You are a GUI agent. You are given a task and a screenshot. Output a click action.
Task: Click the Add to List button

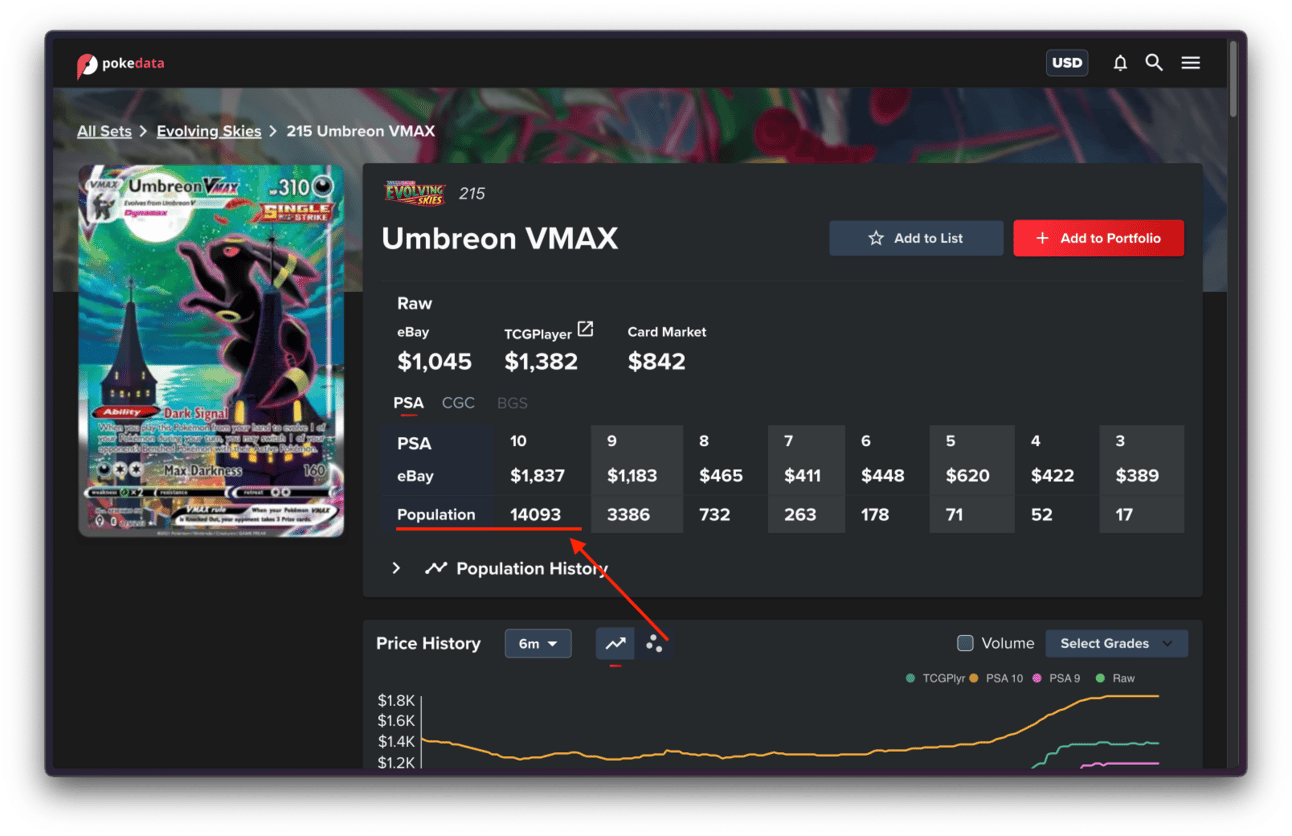coord(916,238)
